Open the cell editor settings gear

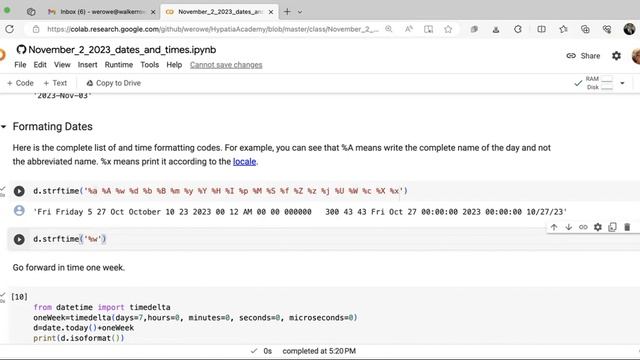[598, 227]
